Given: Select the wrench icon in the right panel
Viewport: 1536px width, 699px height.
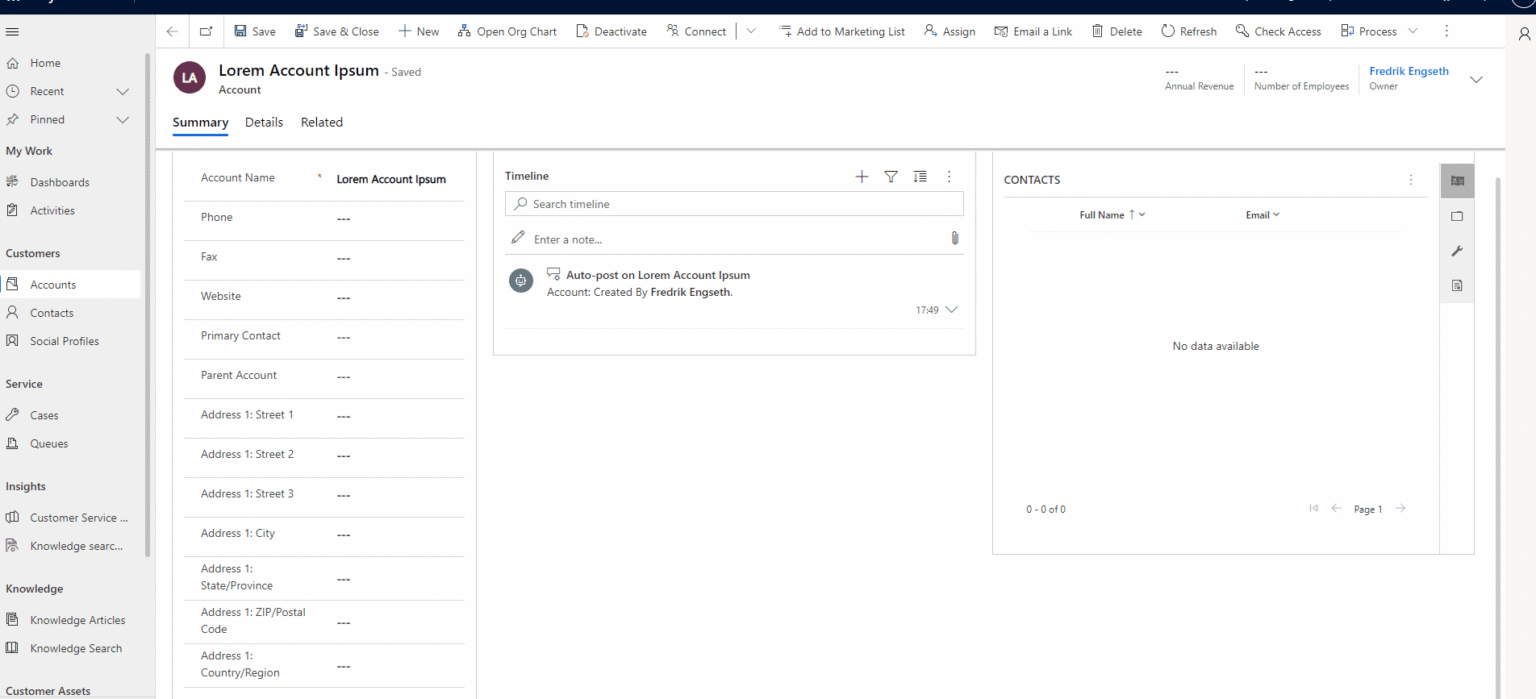Looking at the screenshot, I should point(1457,250).
